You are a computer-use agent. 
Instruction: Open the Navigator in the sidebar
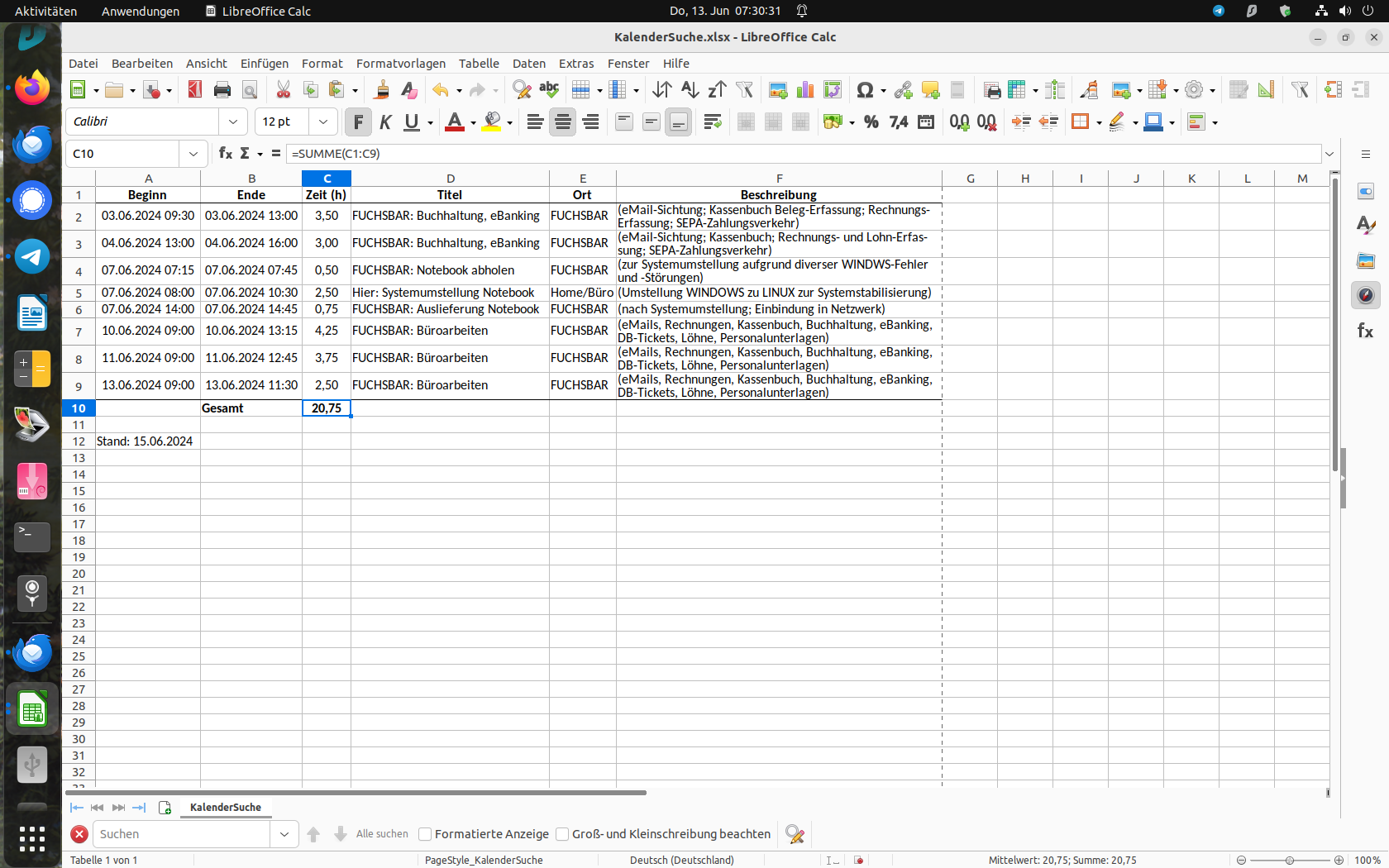pos(1365,295)
